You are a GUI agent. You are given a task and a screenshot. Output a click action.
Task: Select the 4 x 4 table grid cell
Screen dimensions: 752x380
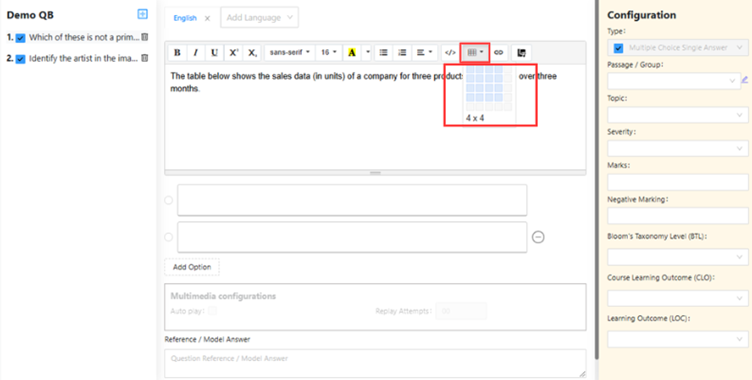(x=499, y=97)
